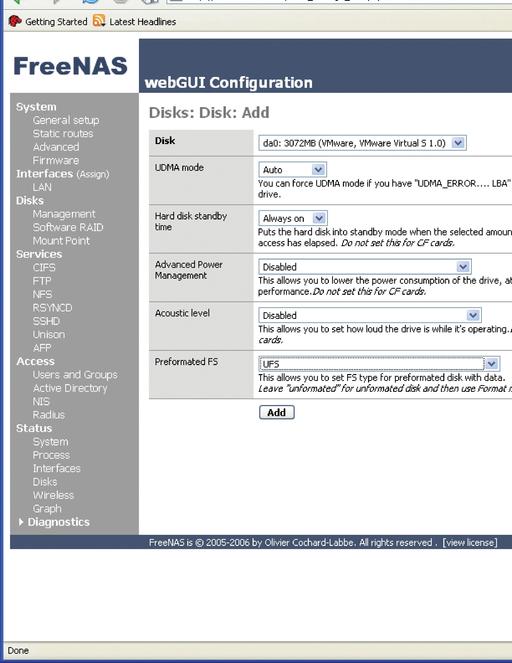Open the Preformated FS dropdown arrow

point(491,364)
